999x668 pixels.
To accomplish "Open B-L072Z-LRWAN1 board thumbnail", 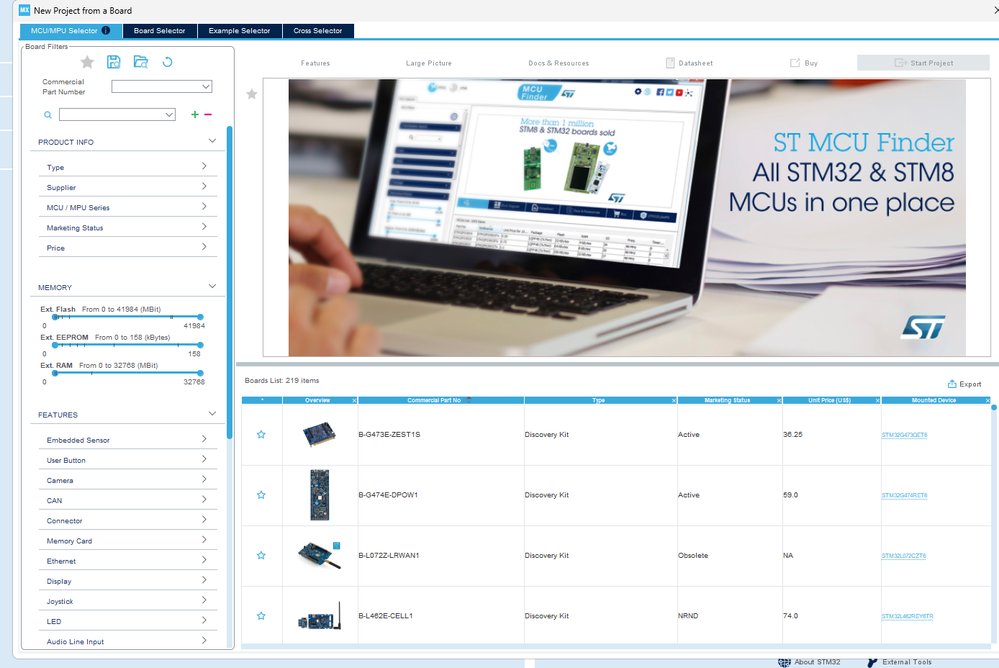I will coord(320,555).
